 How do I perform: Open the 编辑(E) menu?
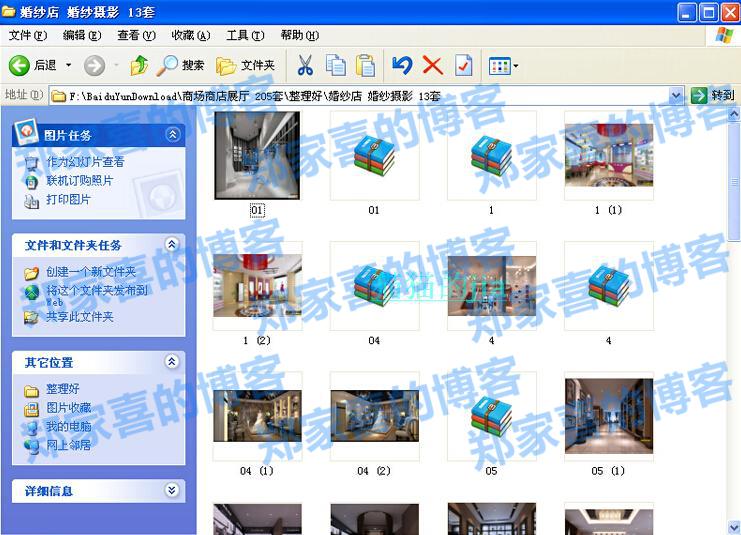point(82,35)
